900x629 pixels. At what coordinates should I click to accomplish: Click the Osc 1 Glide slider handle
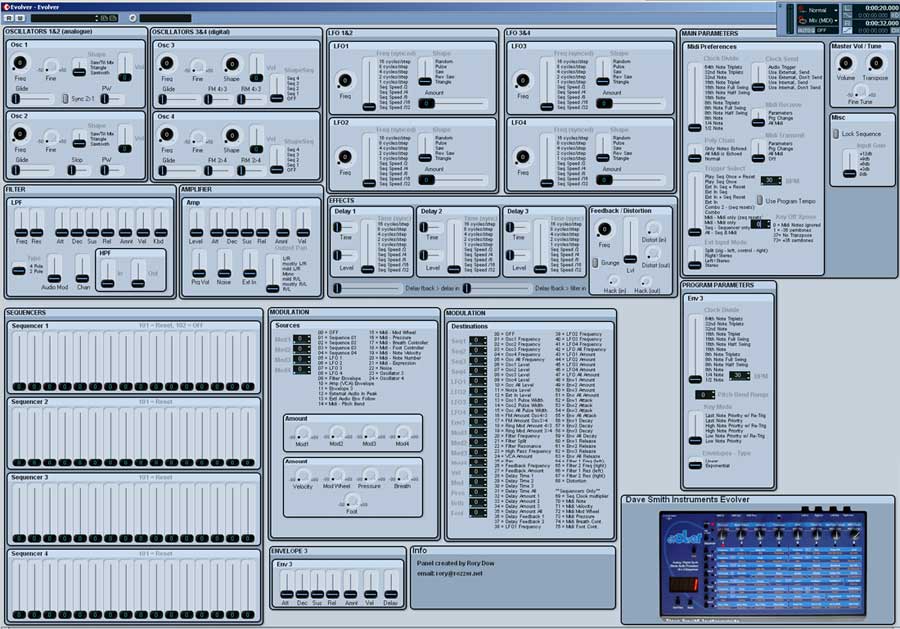click(x=16, y=99)
